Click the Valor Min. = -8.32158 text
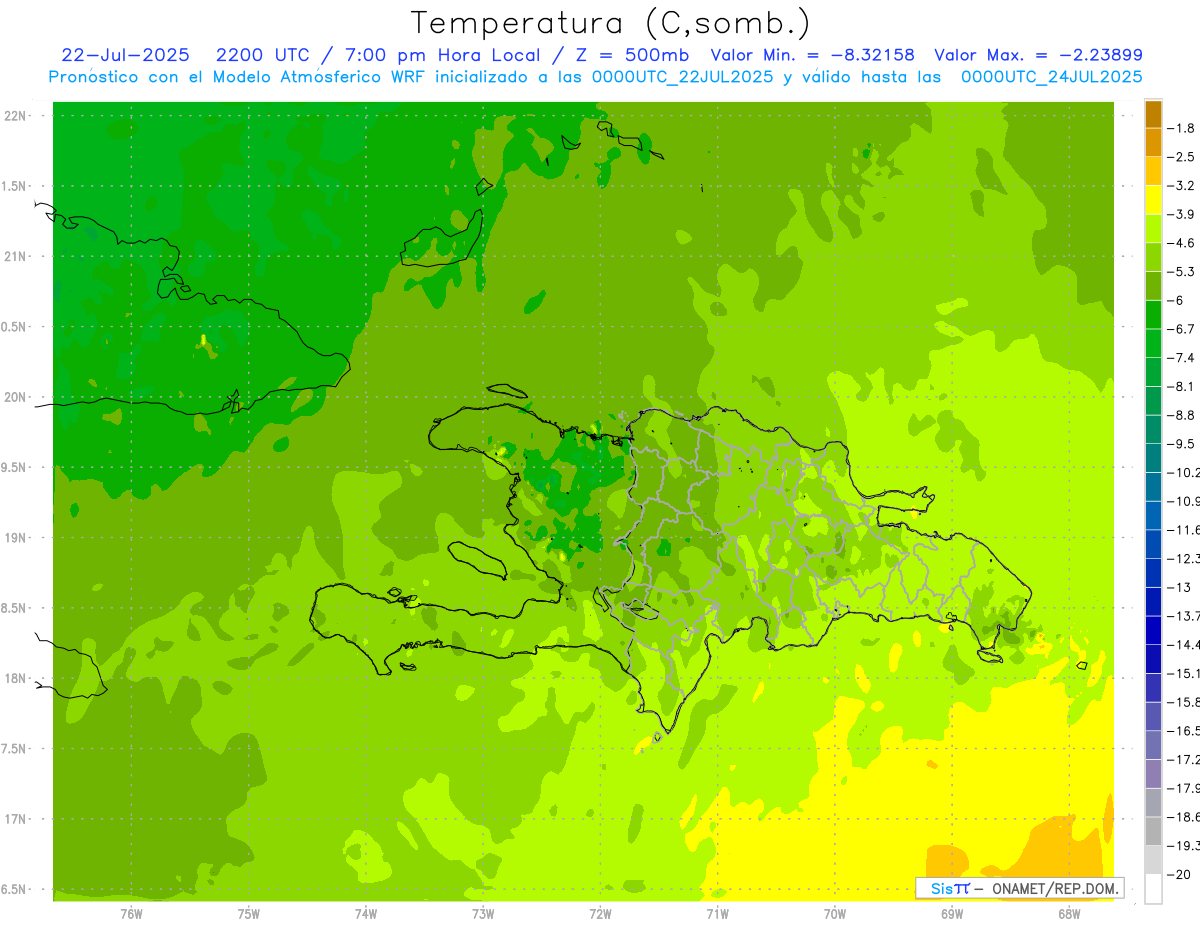1200x927 pixels. coord(813,55)
